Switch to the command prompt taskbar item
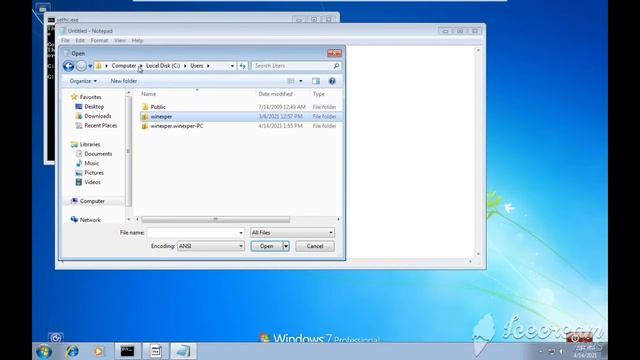Image resolution: width=640 pixels, height=360 pixels. pyautogui.click(x=127, y=351)
